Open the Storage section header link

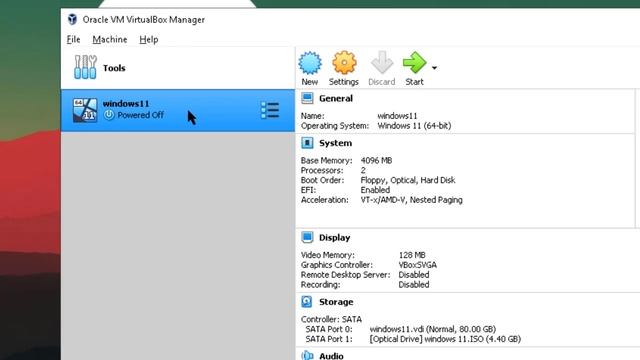[336, 302]
